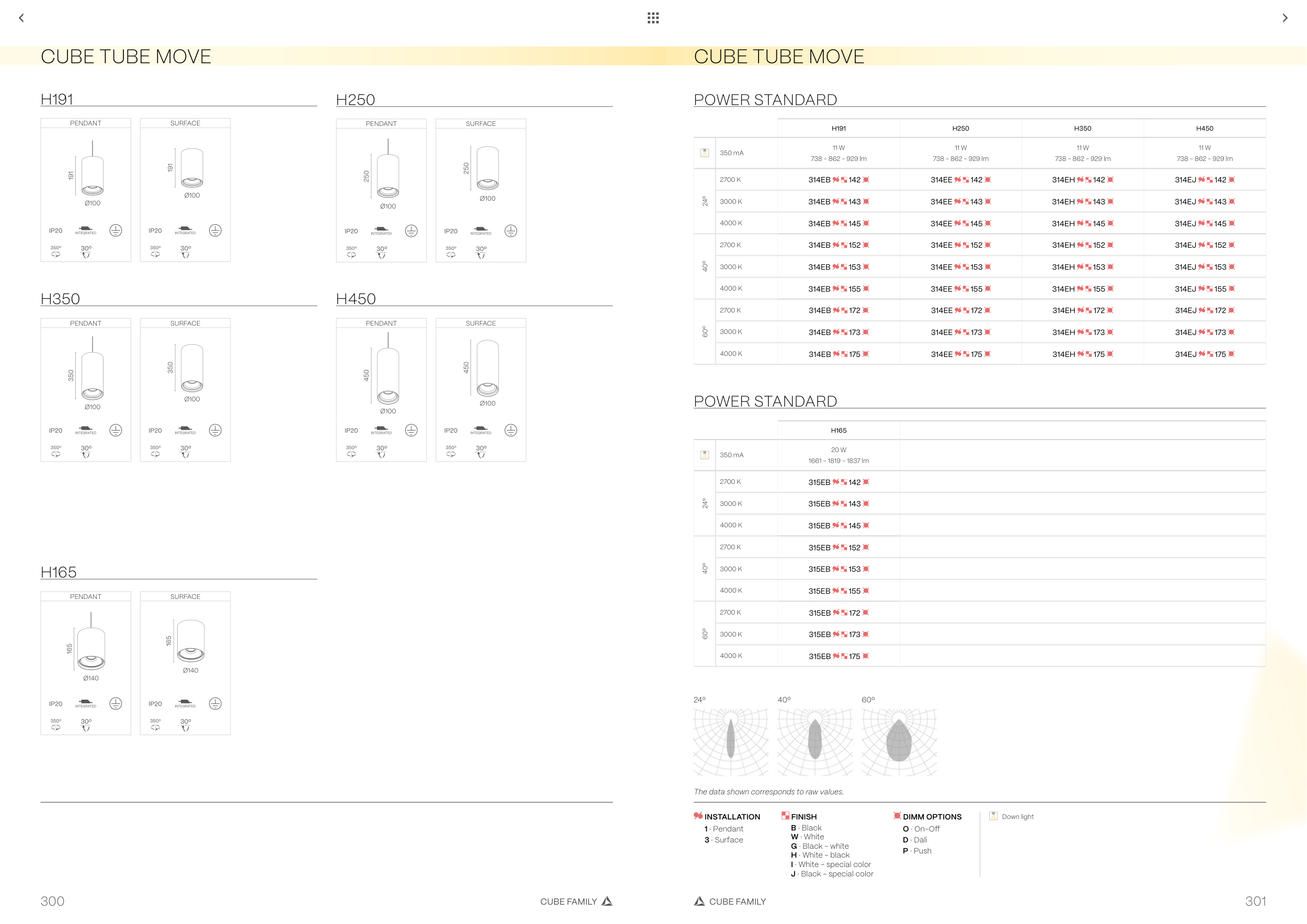Click the H250 column header in table
Viewport: 1307px width, 924px height.
click(x=960, y=129)
